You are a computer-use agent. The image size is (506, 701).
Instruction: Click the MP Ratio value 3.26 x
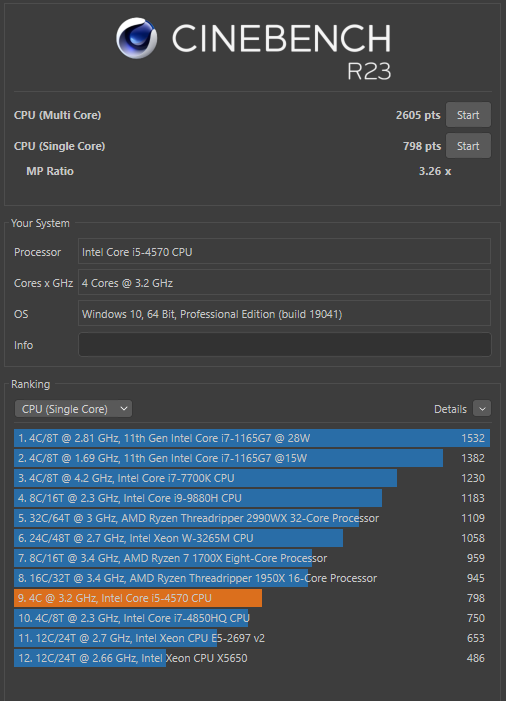[x=434, y=171]
